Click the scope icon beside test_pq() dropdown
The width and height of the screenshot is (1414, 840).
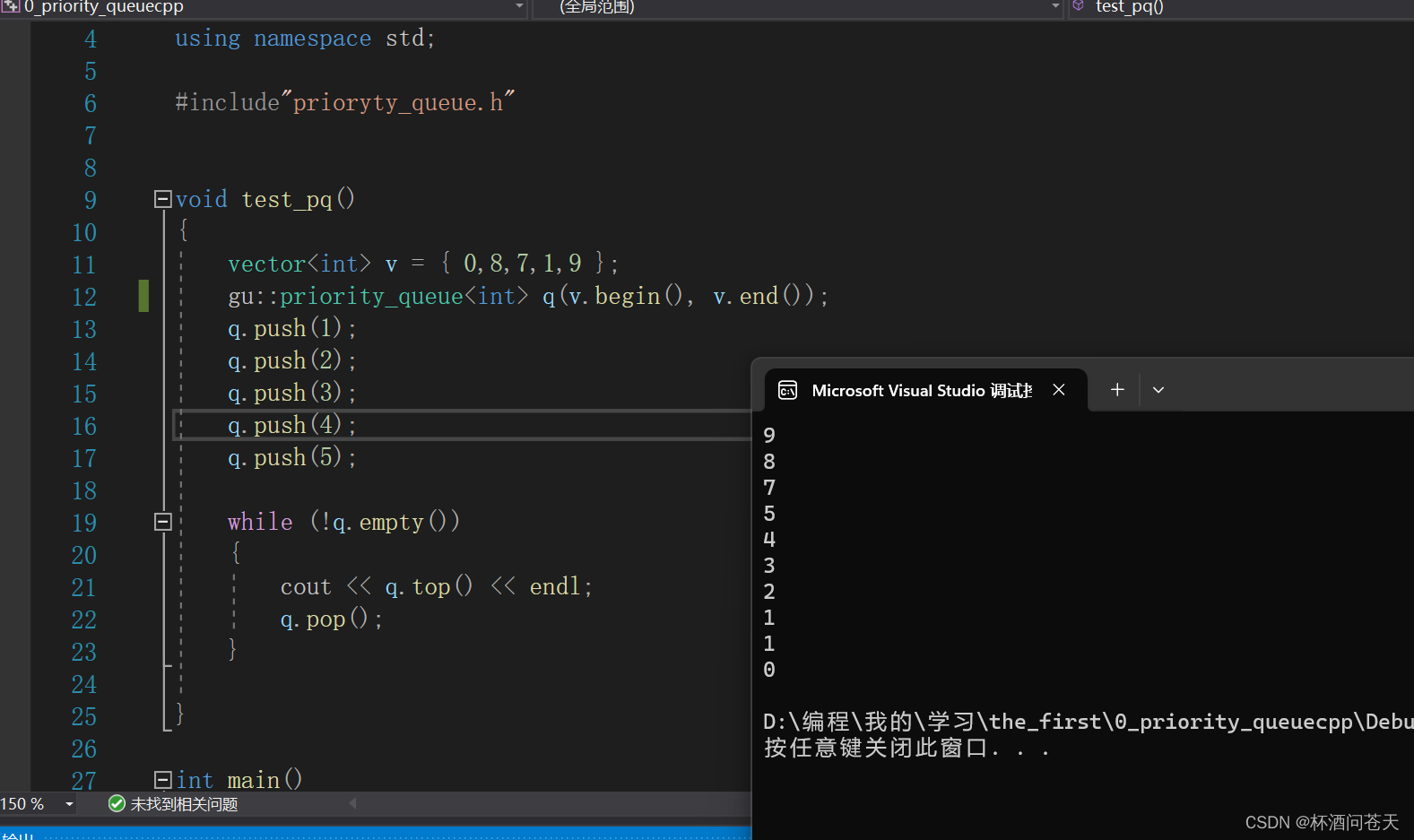(1079, 6)
